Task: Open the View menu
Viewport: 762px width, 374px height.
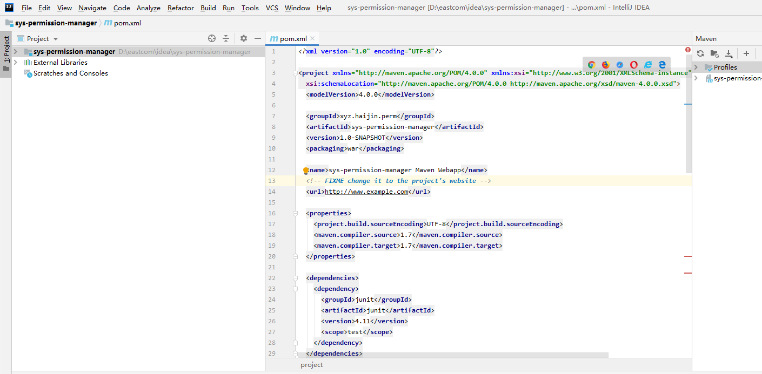Action: 64,8
